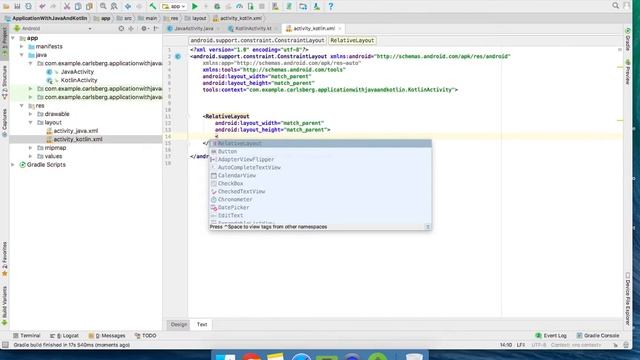Viewport: 640px width, 360px height.
Task: Click the green Run app button
Action: 195,6
